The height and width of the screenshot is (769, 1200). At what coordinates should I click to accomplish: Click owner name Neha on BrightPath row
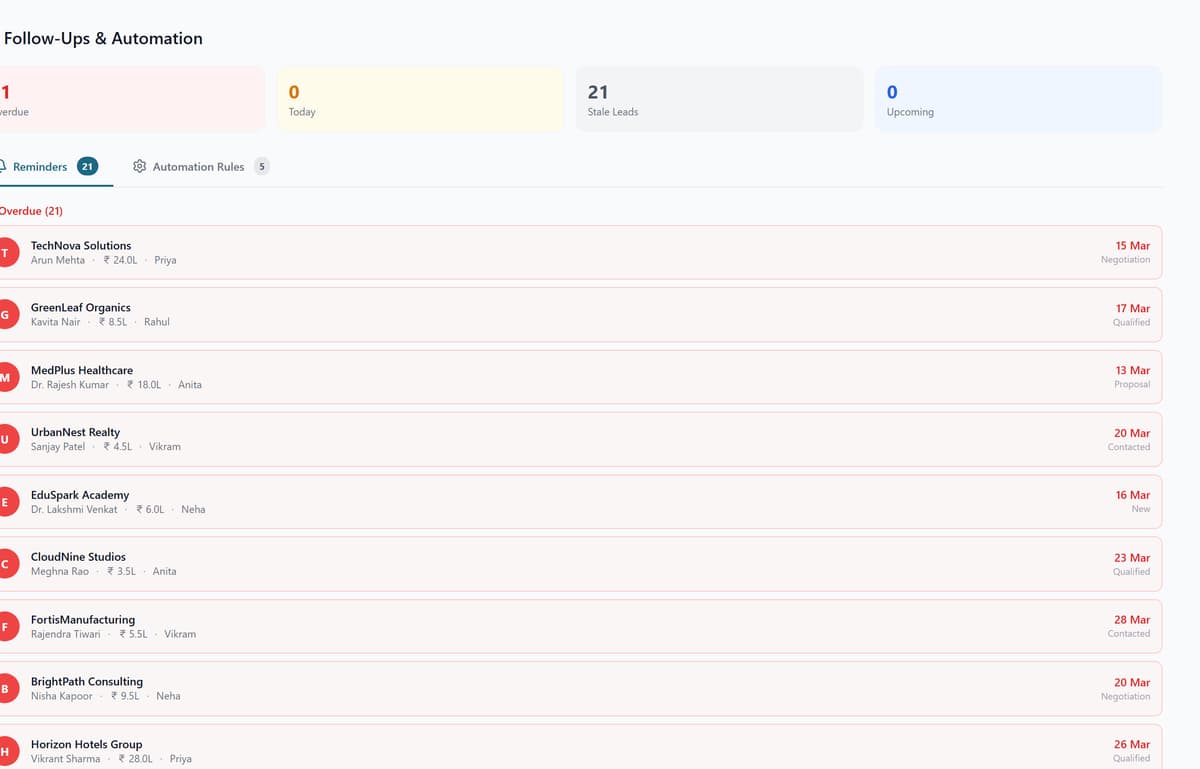tap(168, 696)
